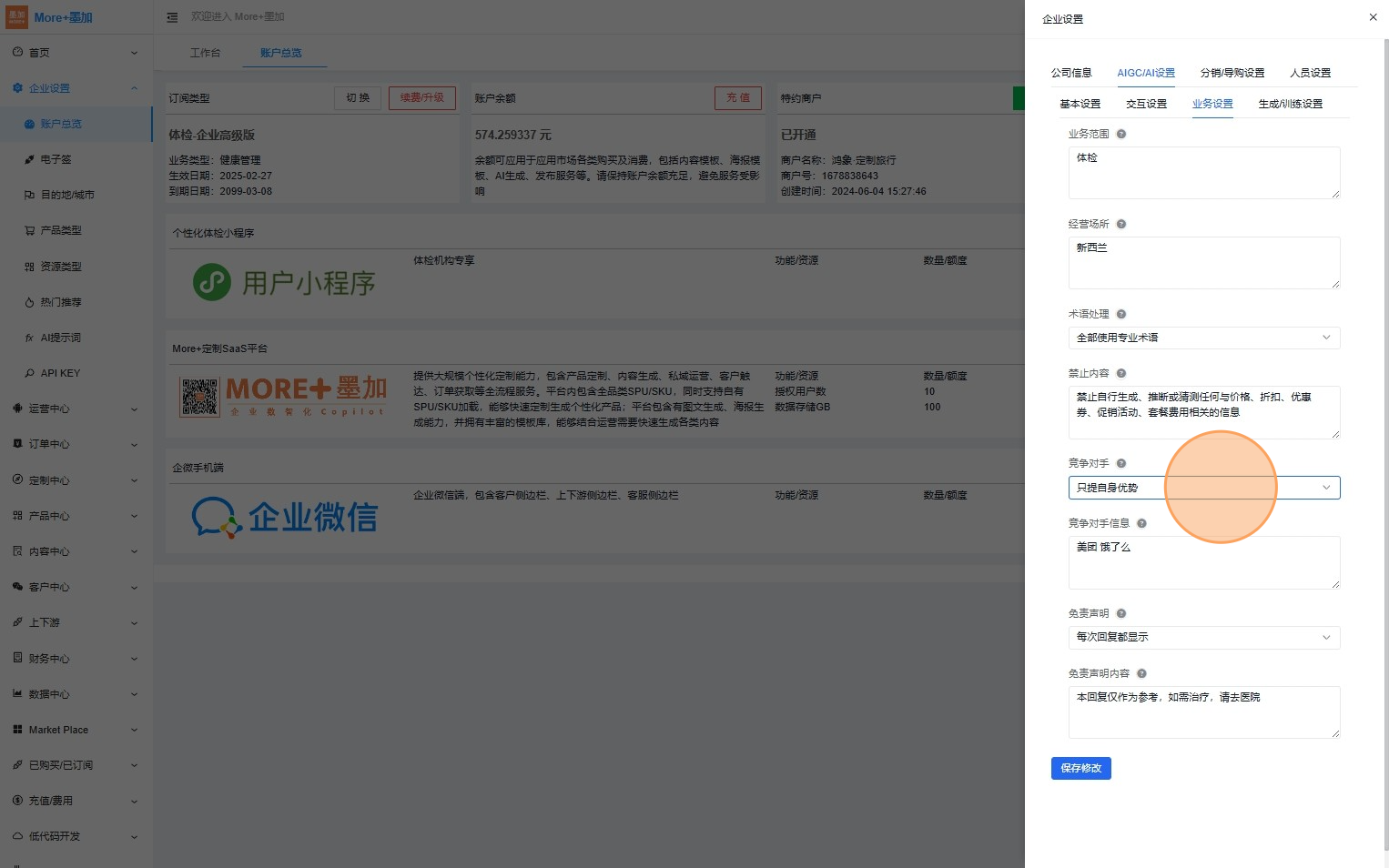Expand the 免责声明 dropdown
The height and width of the screenshot is (868, 1389).
(x=1203, y=637)
